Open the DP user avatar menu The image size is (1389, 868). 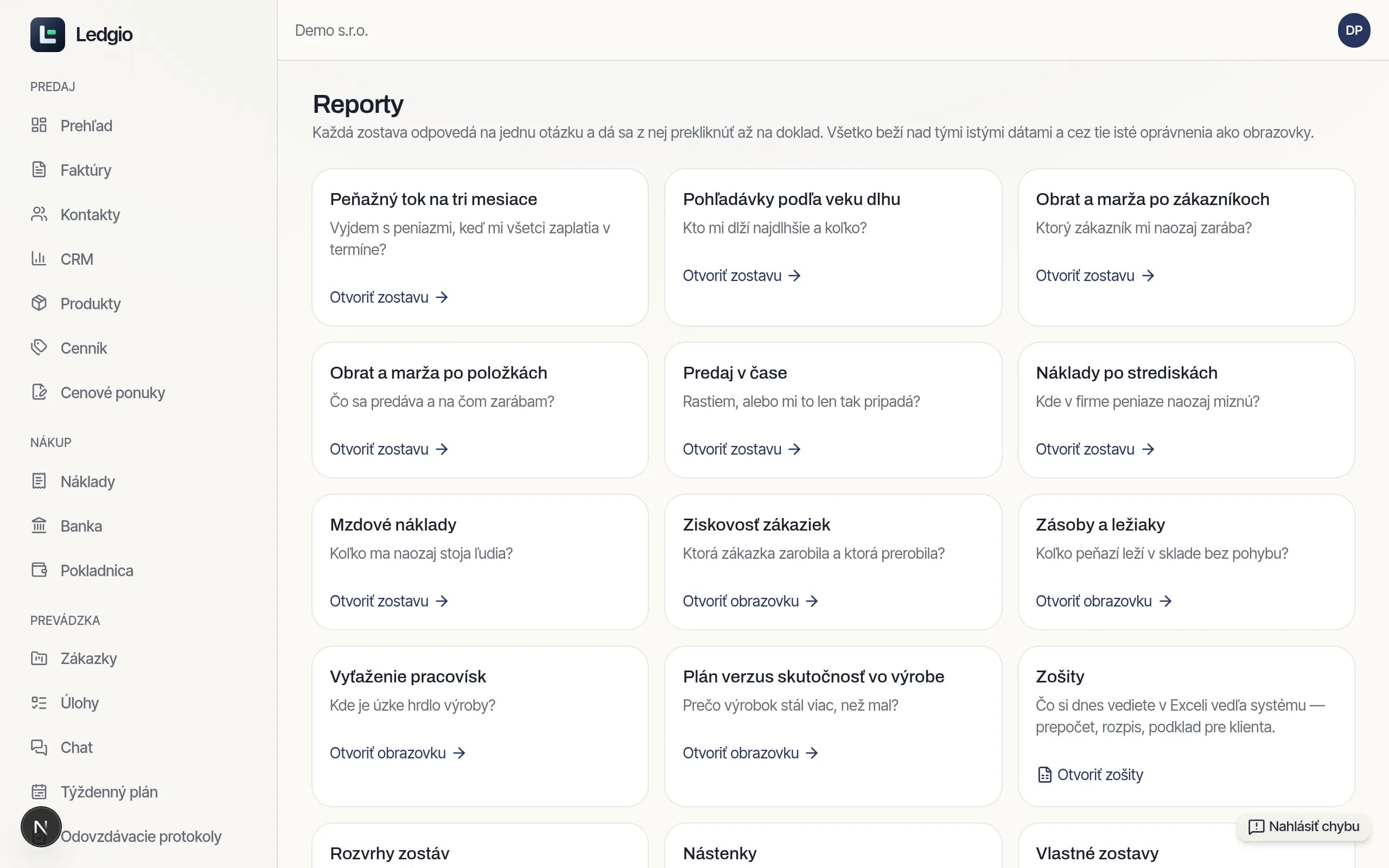point(1353,30)
